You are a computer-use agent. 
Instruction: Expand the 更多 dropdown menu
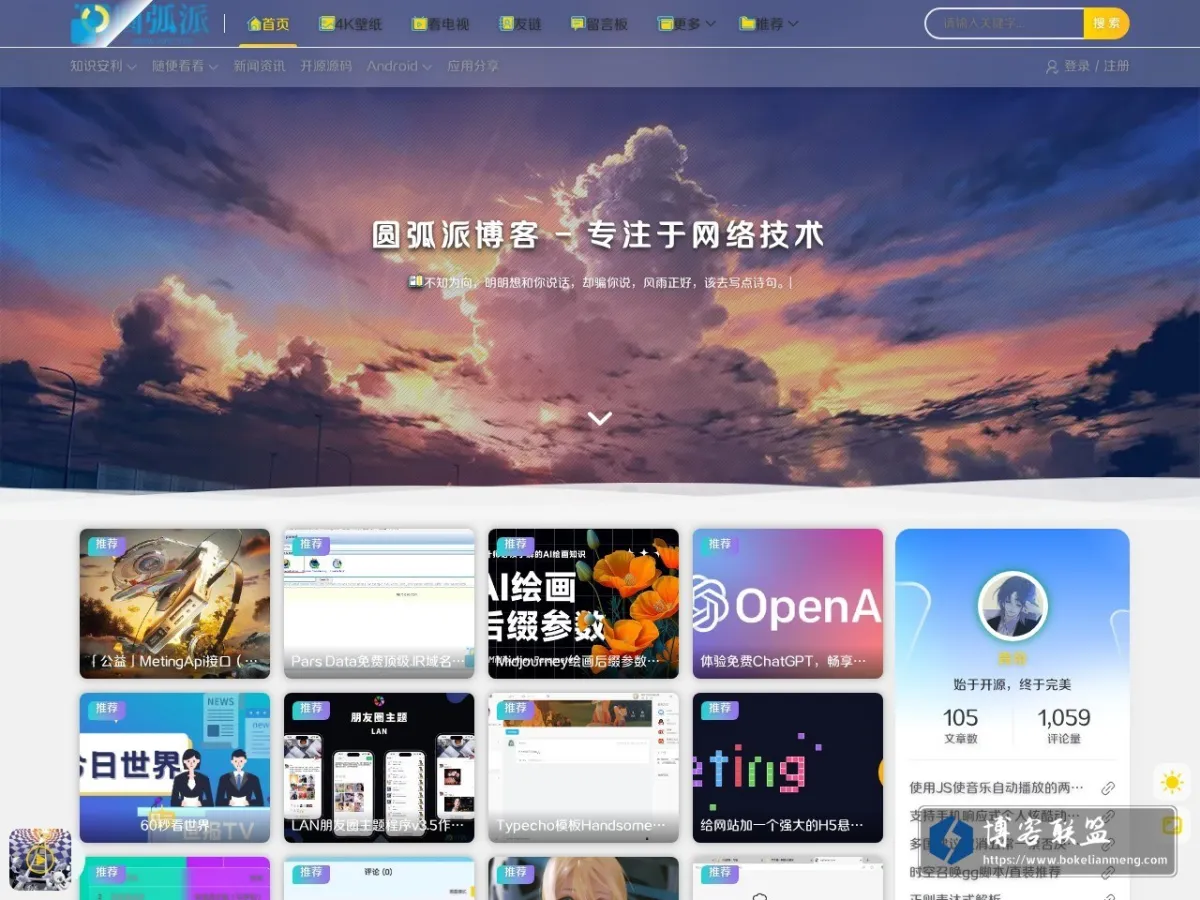point(686,23)
